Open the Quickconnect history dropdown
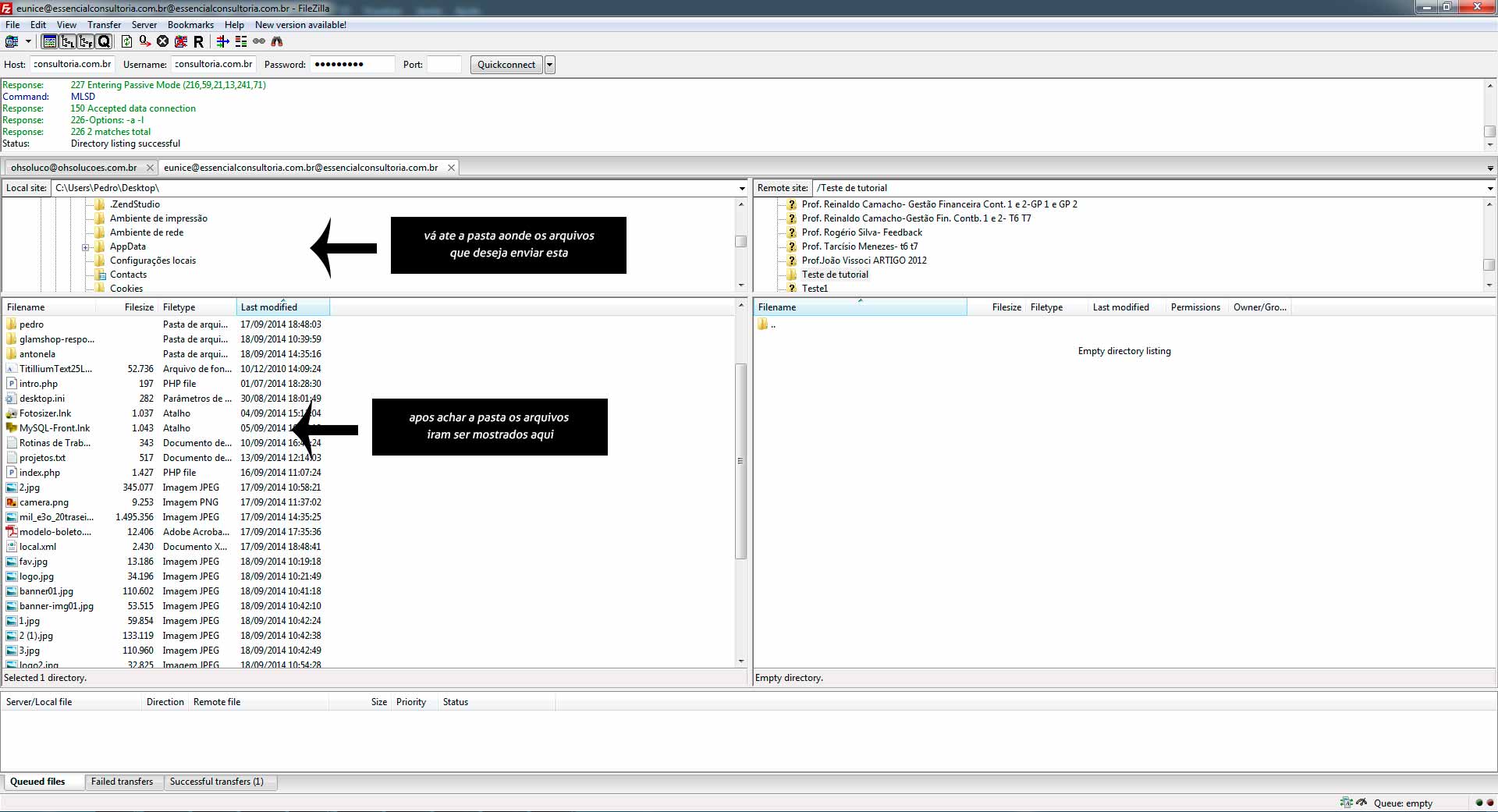The height and width of the screenshot is (812, 1498). point(550,65)
